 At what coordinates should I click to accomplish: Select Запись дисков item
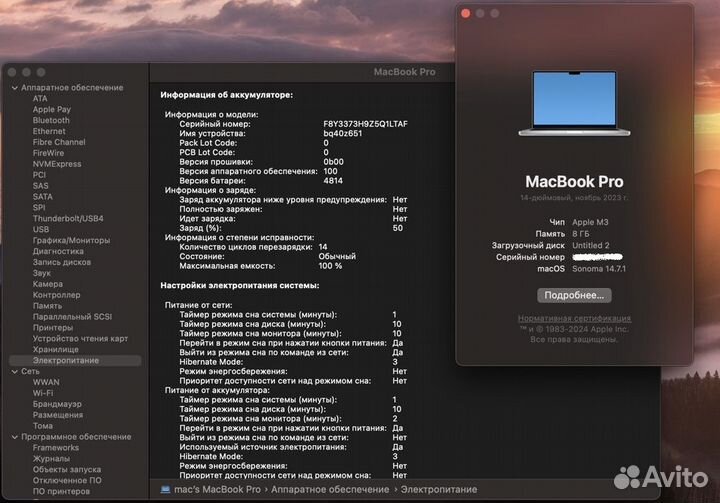click(62, 262)
